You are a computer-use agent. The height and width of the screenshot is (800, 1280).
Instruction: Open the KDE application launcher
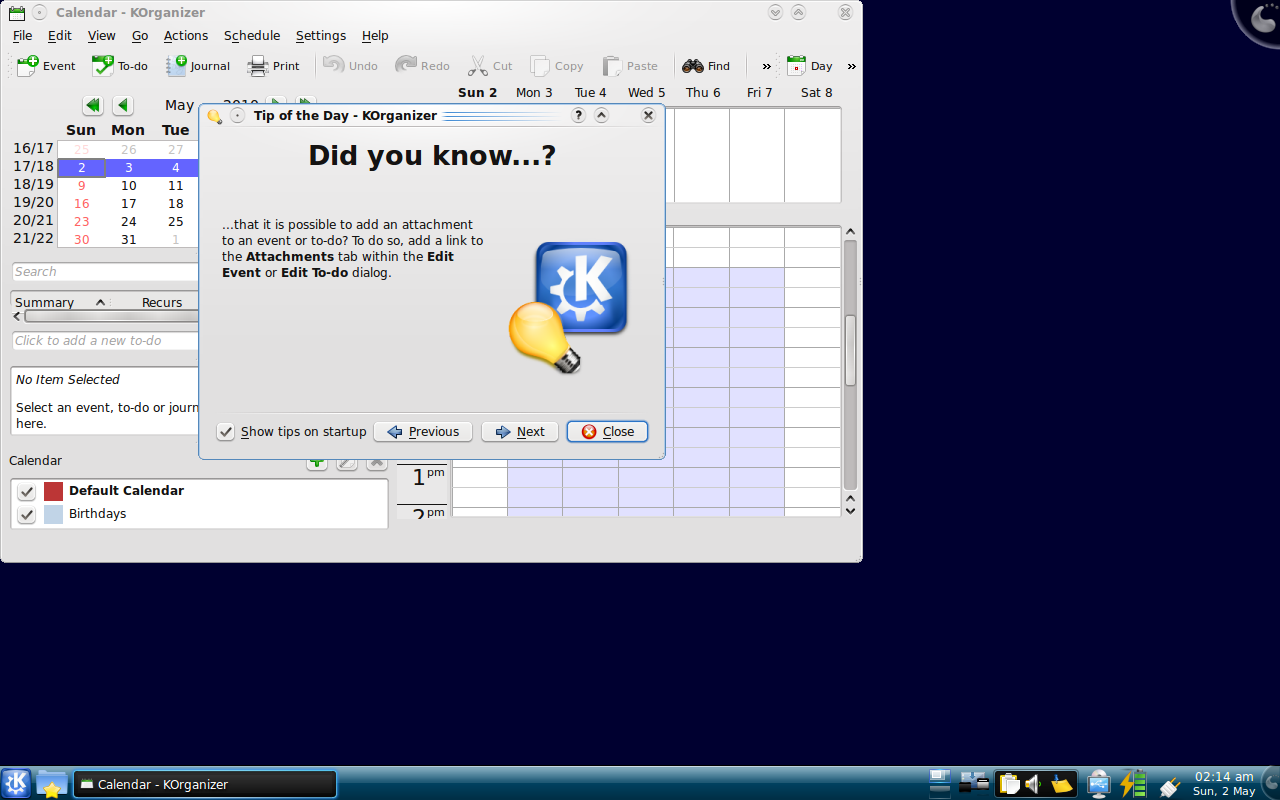click(16, 783)
